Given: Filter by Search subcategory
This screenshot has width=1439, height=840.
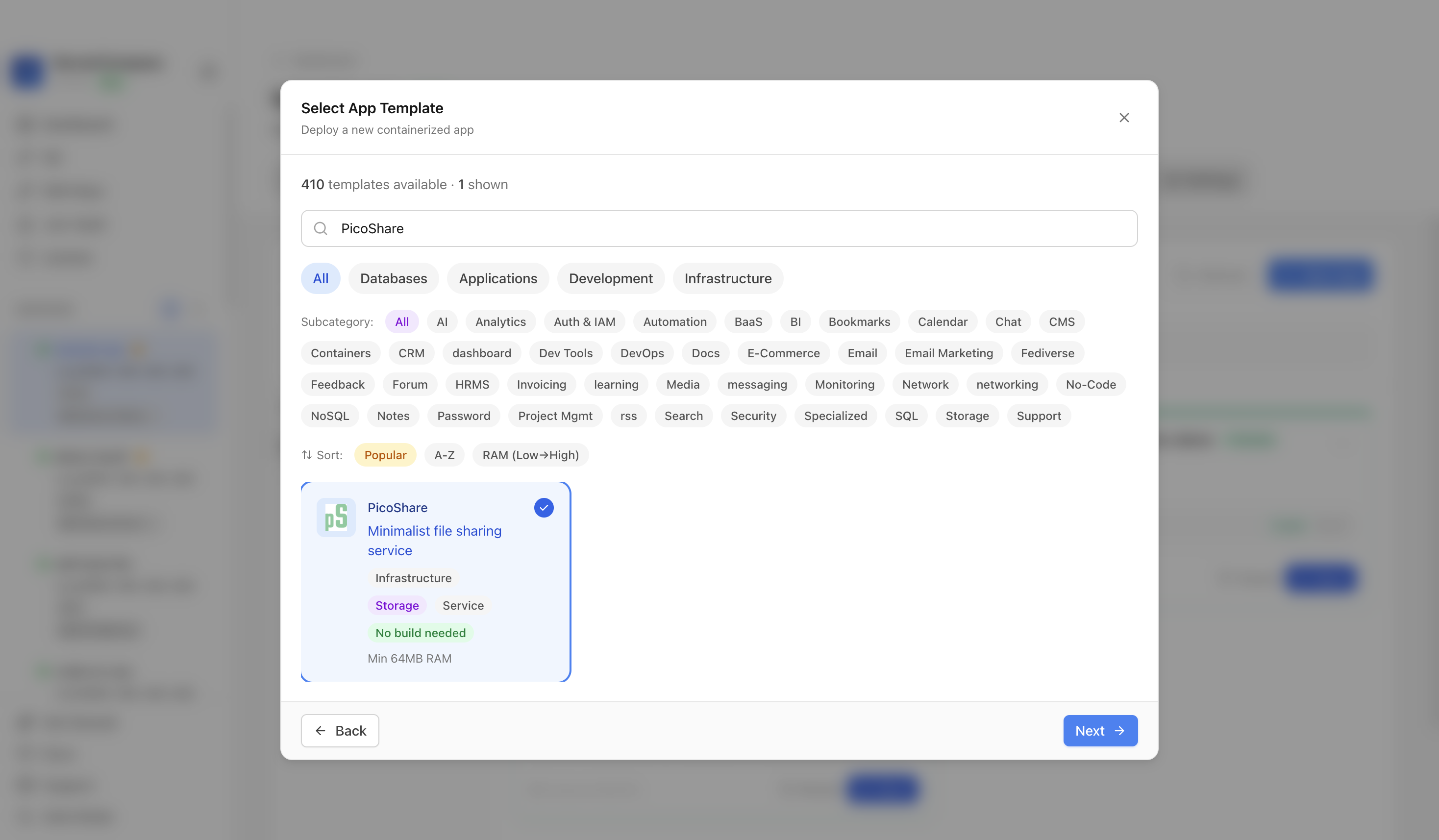Looking at the screenshot, I should [x=684, y=416].
